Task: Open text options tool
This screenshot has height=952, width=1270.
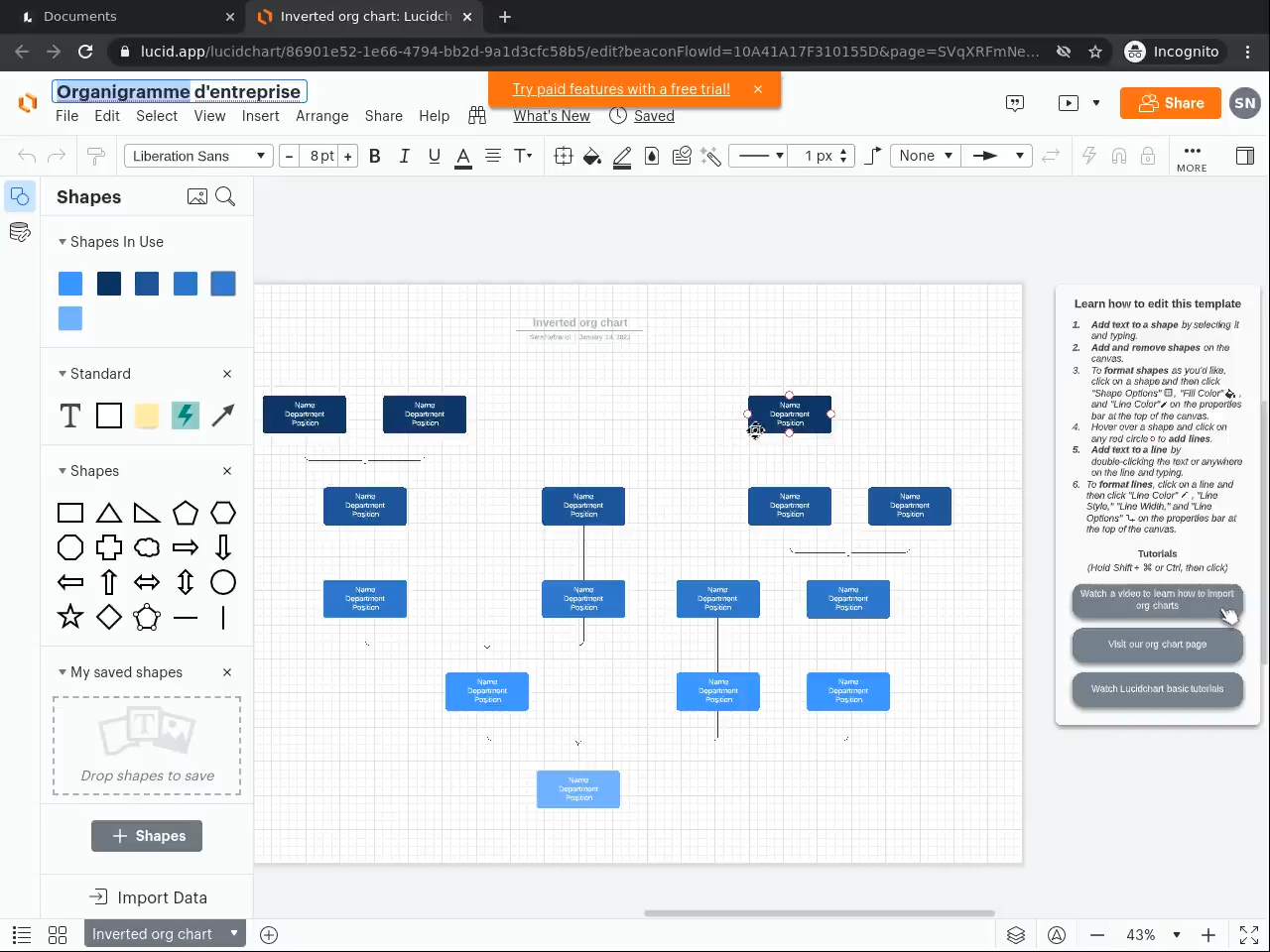Action: tap(523, 156)
